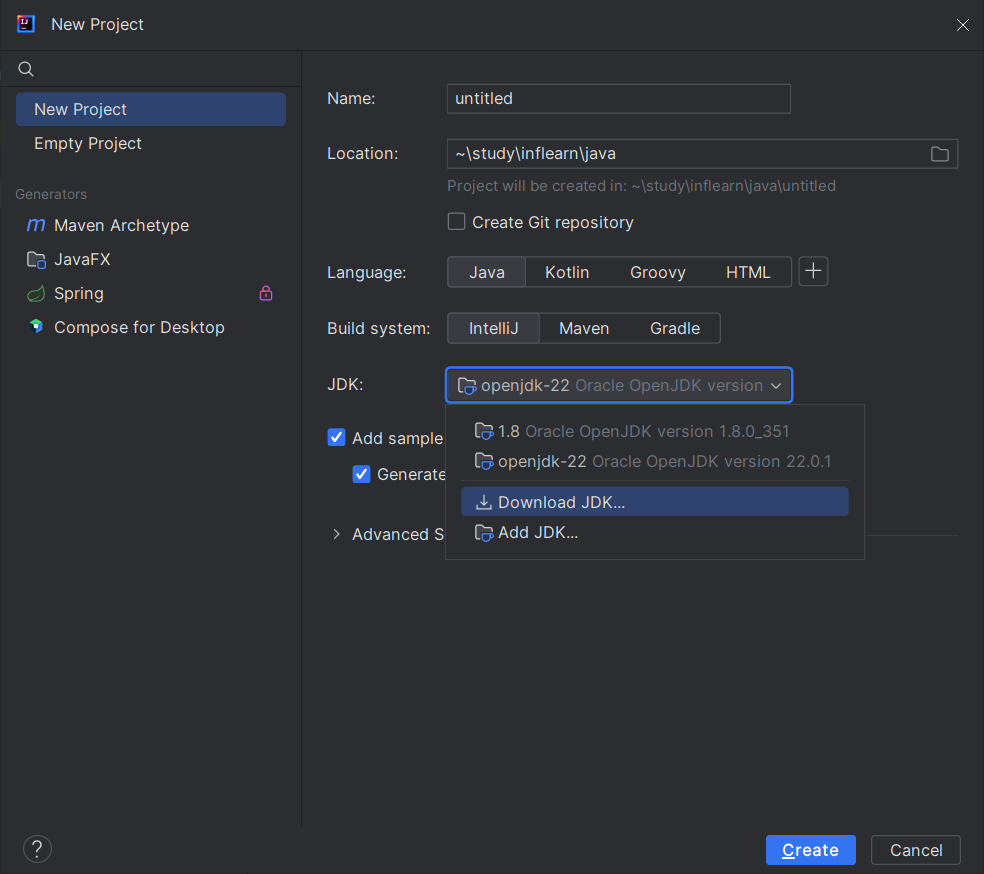The width and height of the screenshot is (984, 874).
Task: Click the Name input field
Action: click(x=618, y=99)
